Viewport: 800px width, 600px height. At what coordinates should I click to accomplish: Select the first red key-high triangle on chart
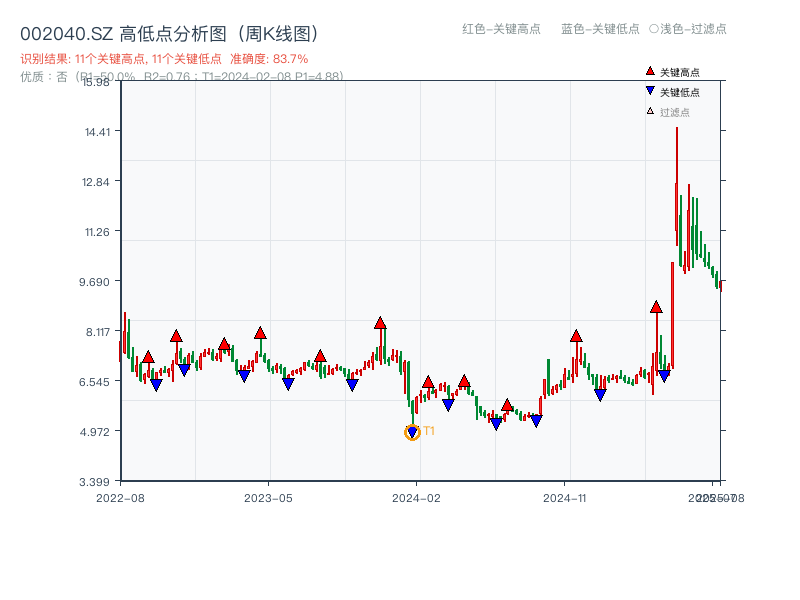(148, 357)
